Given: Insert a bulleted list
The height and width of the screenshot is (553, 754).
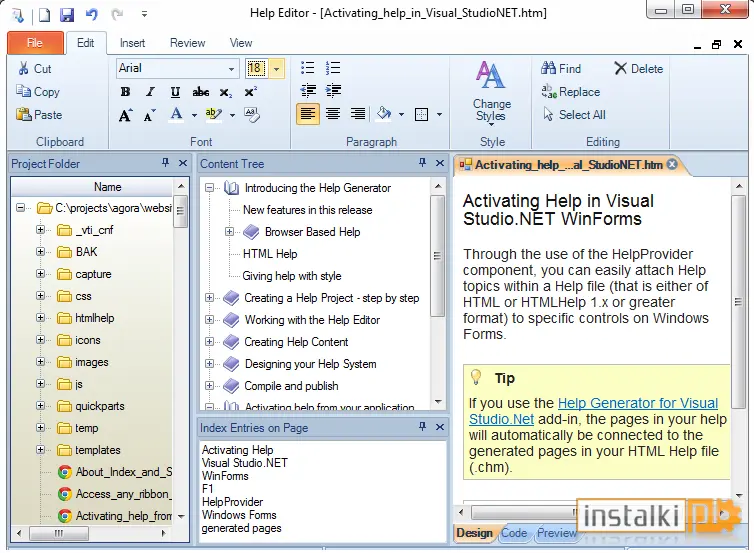Looking at the screenshot, I should tap(307, 68).
